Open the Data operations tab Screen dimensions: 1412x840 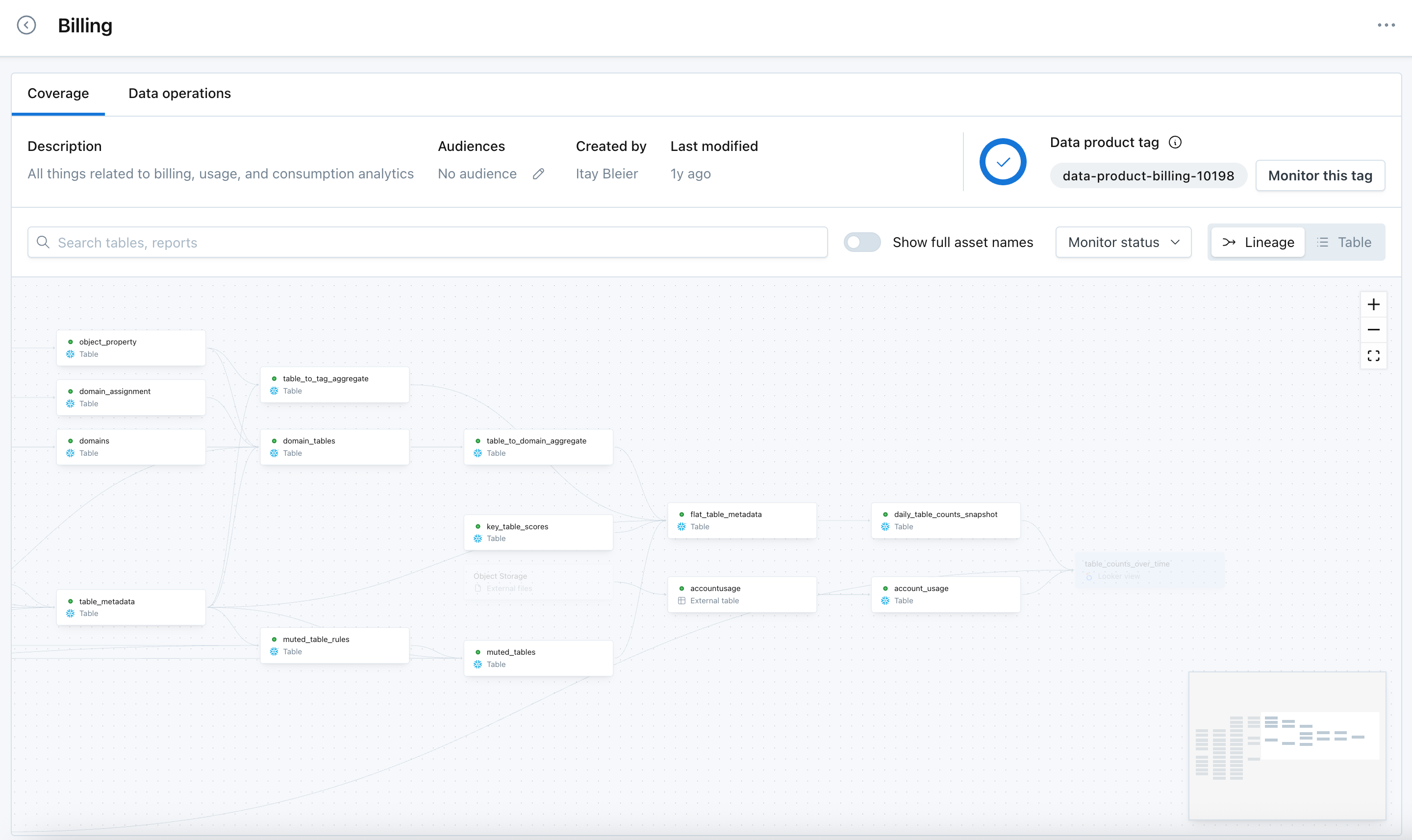point(179,94)
